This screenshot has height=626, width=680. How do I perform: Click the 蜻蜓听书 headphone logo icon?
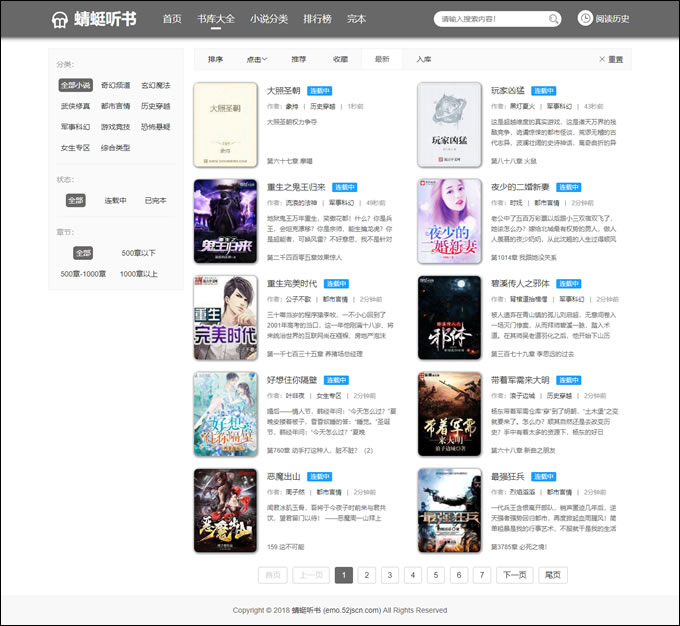click(62, 19)
